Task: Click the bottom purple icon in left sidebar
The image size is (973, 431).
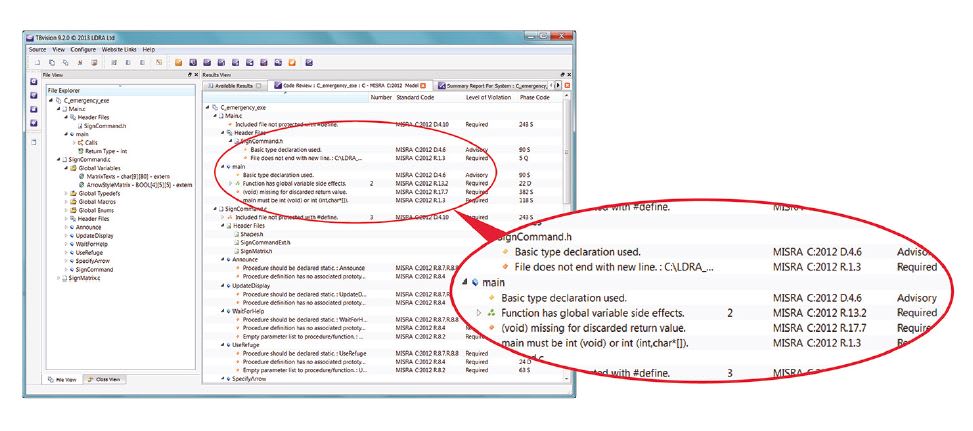Action: coord(34,123)
